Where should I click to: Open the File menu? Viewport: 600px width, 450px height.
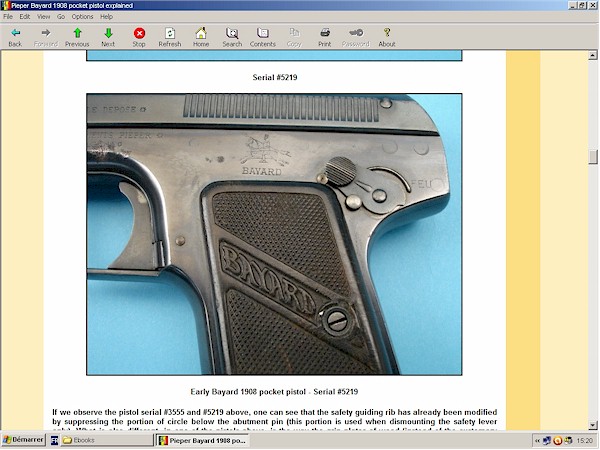[8, 16]
